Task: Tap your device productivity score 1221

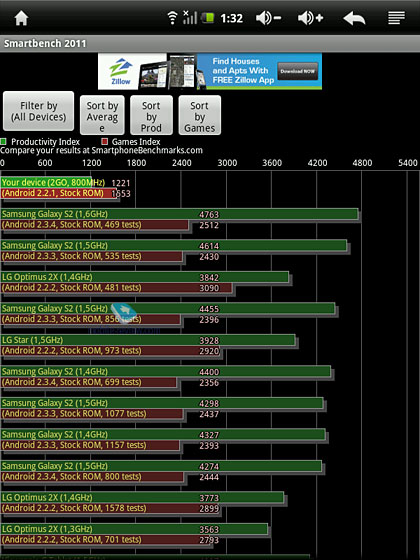Action: [121, 183]
